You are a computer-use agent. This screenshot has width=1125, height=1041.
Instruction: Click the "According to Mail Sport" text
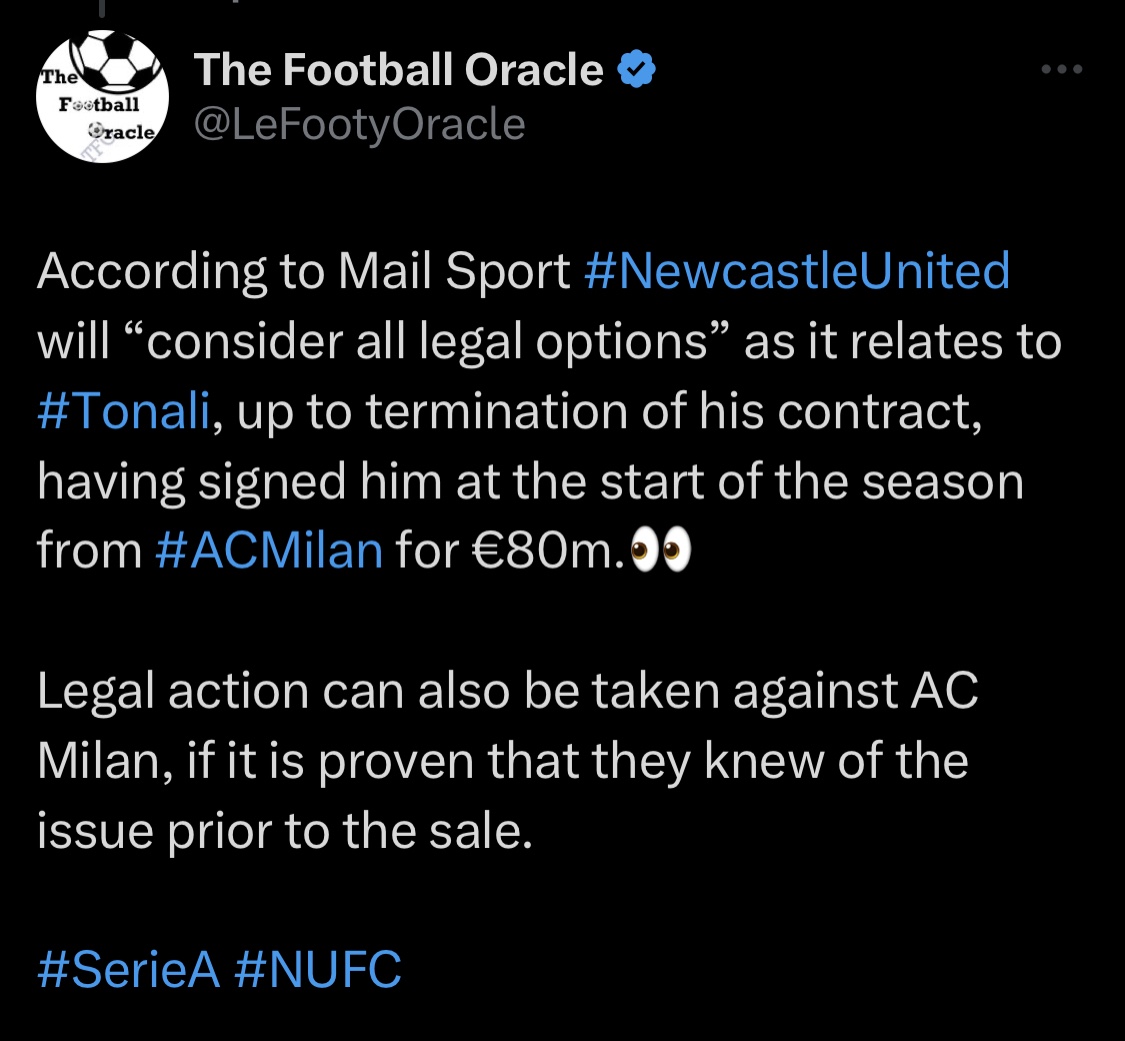pyautogui.click(x=303, y=272)
